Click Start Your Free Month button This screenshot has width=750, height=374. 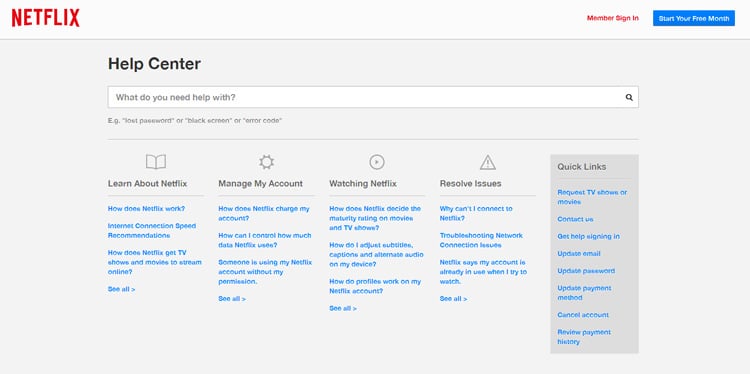[694, 18]
